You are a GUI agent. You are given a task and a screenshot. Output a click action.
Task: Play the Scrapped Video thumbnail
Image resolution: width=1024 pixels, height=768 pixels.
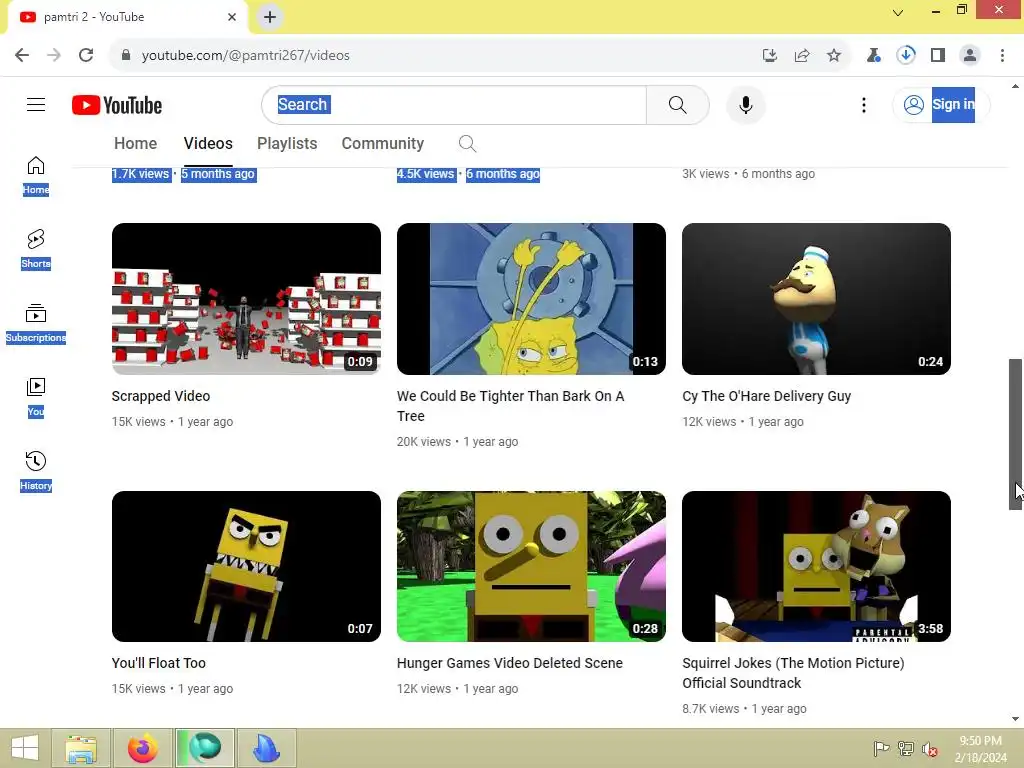point(246,298)
